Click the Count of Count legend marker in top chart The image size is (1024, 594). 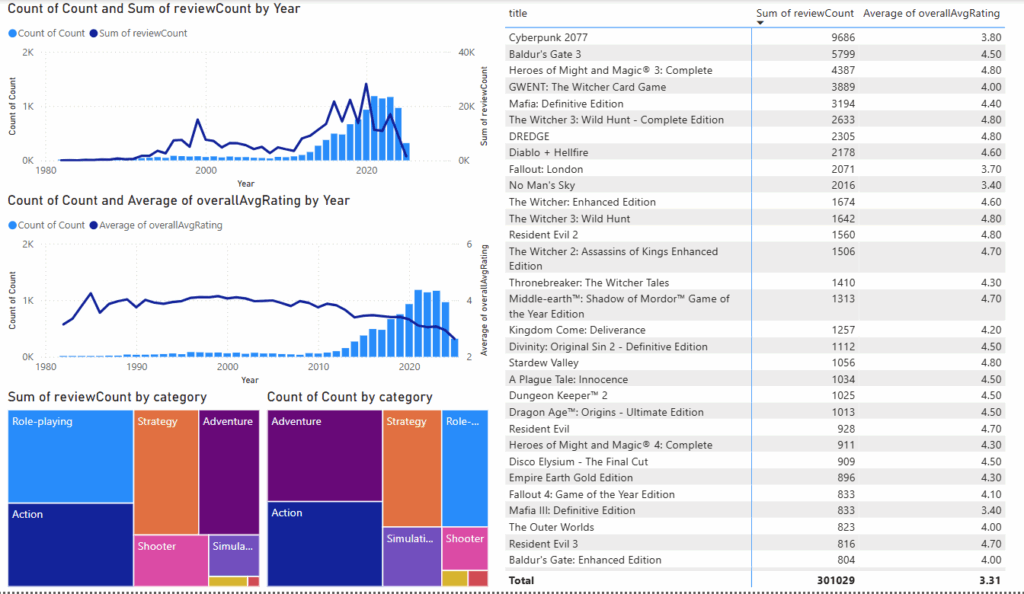tap(12, 33)
